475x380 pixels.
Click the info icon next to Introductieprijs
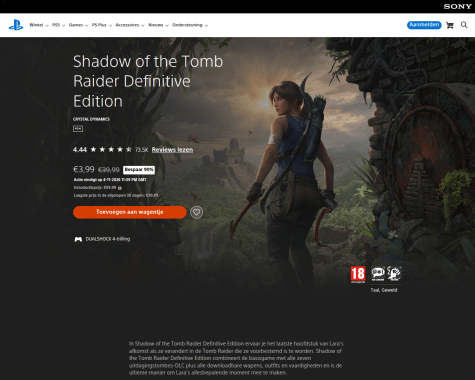(x=120, y=188)
